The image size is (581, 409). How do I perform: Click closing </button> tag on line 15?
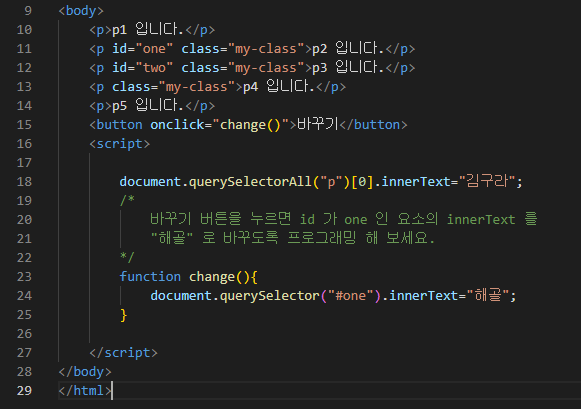click(373, 124)
